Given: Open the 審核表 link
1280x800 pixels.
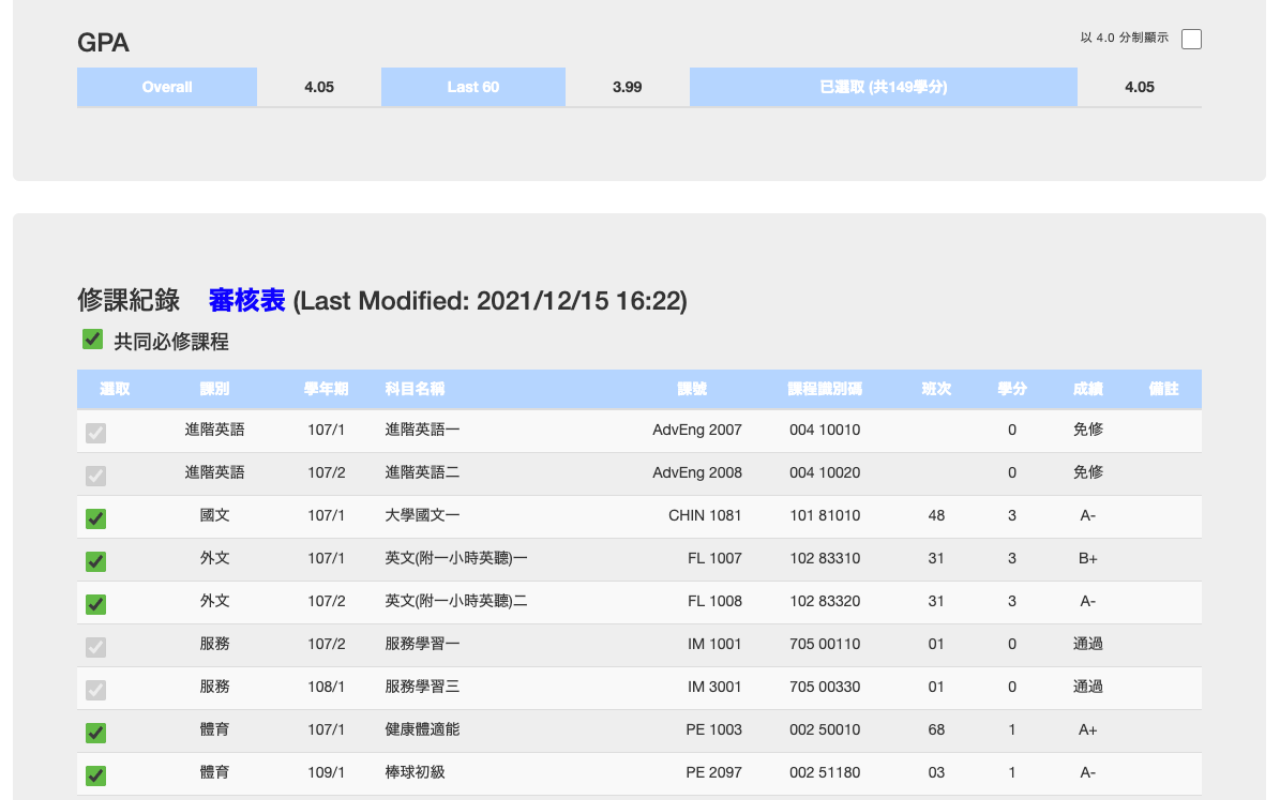Looking at the screenshot, I should click(x=247, y=300).
